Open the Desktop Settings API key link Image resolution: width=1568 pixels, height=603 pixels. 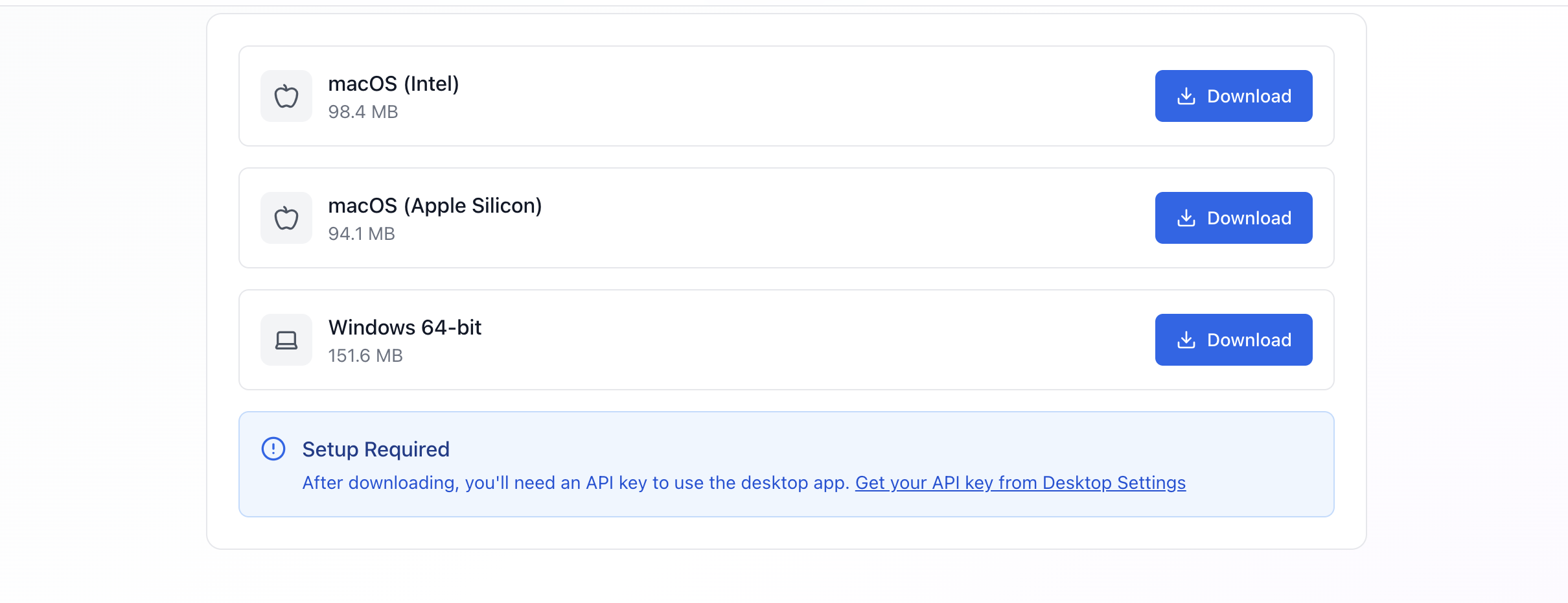pos(1020,483)
